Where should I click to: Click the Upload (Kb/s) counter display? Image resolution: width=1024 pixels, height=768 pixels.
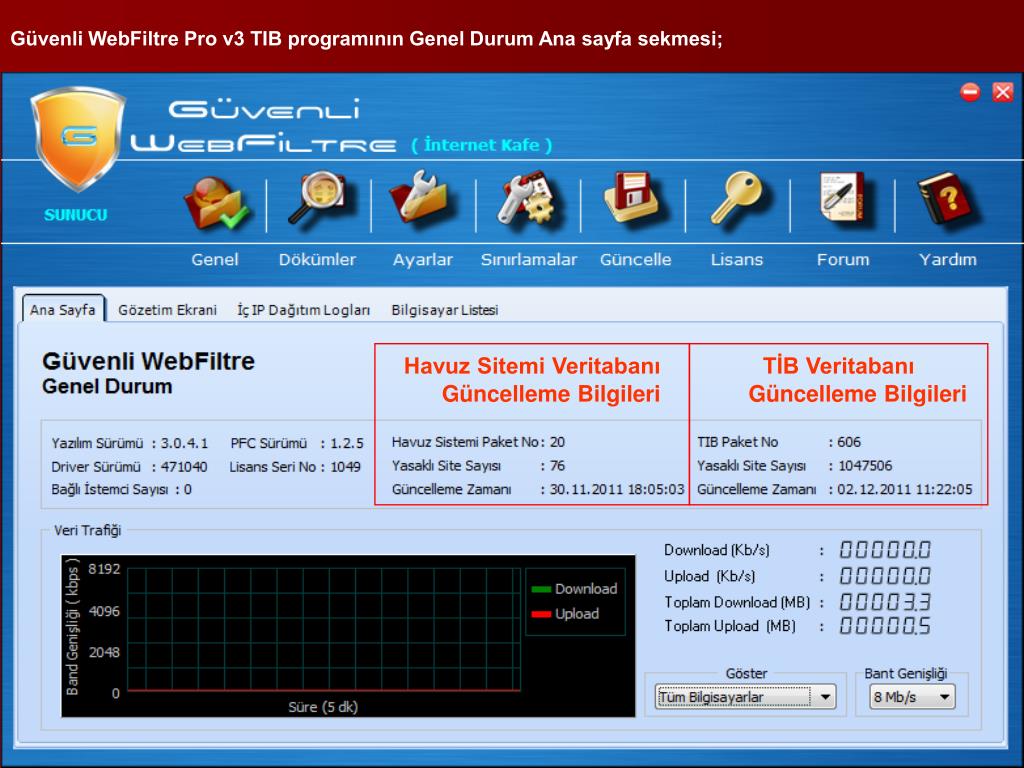click(885, 576)
